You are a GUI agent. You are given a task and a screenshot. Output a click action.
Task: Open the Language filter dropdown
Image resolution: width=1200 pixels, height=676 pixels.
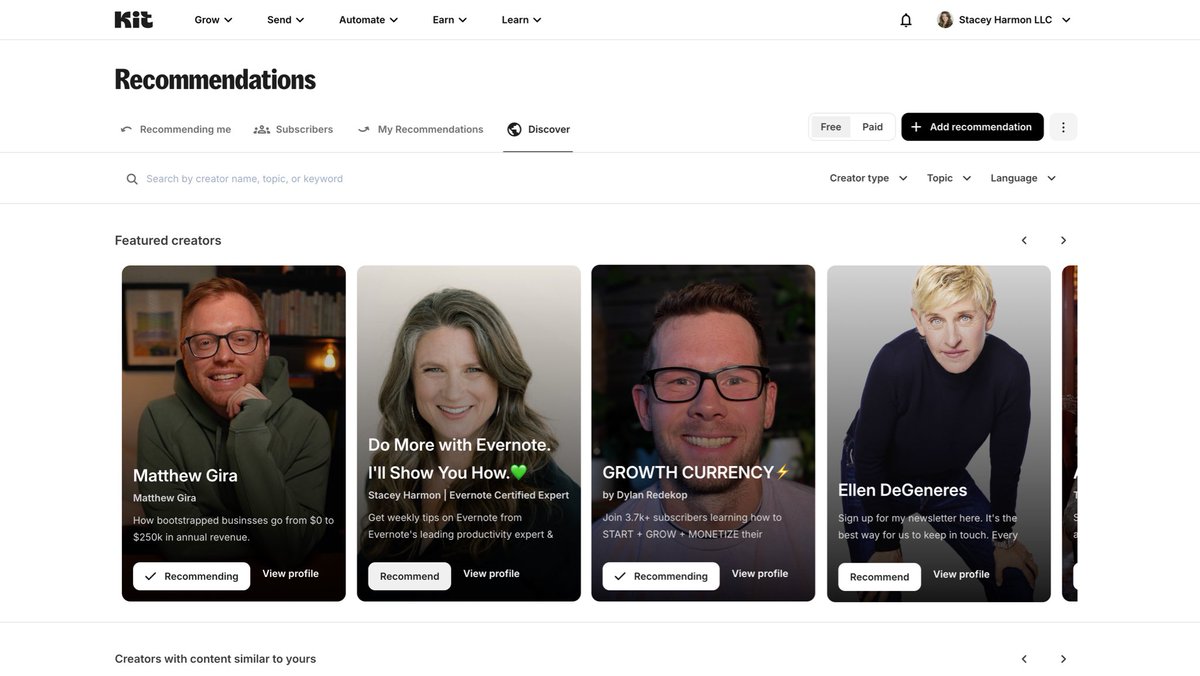click(1023, 178)
